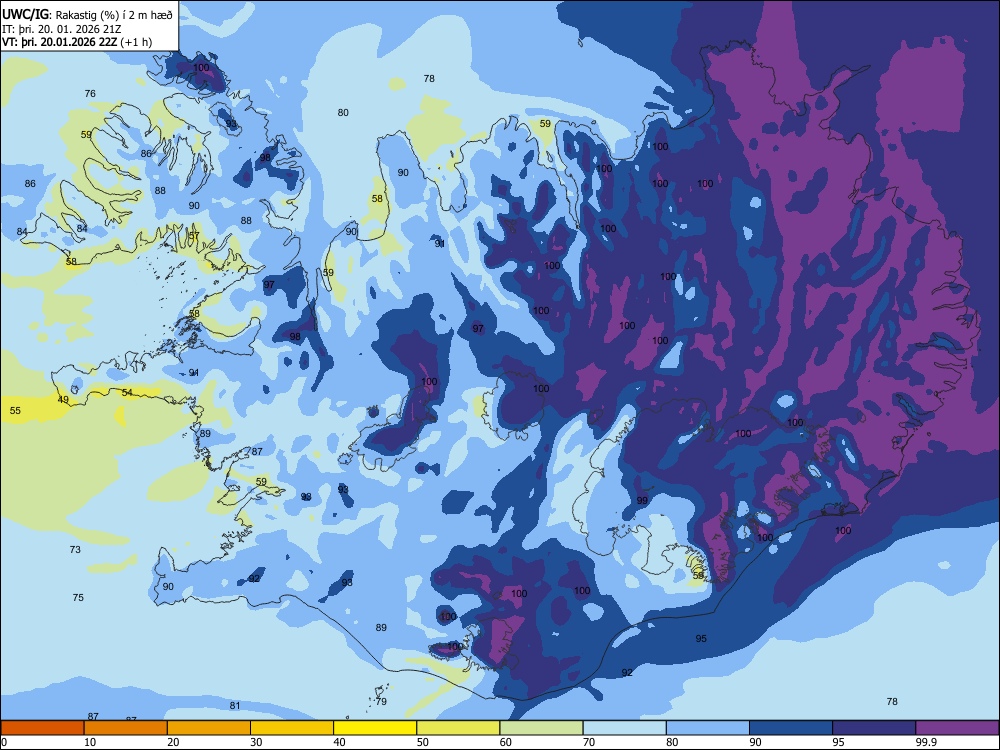Click the 20–30 legend color swatch
The width and height of the screenshot is (1000, 750).
(209, 728)
